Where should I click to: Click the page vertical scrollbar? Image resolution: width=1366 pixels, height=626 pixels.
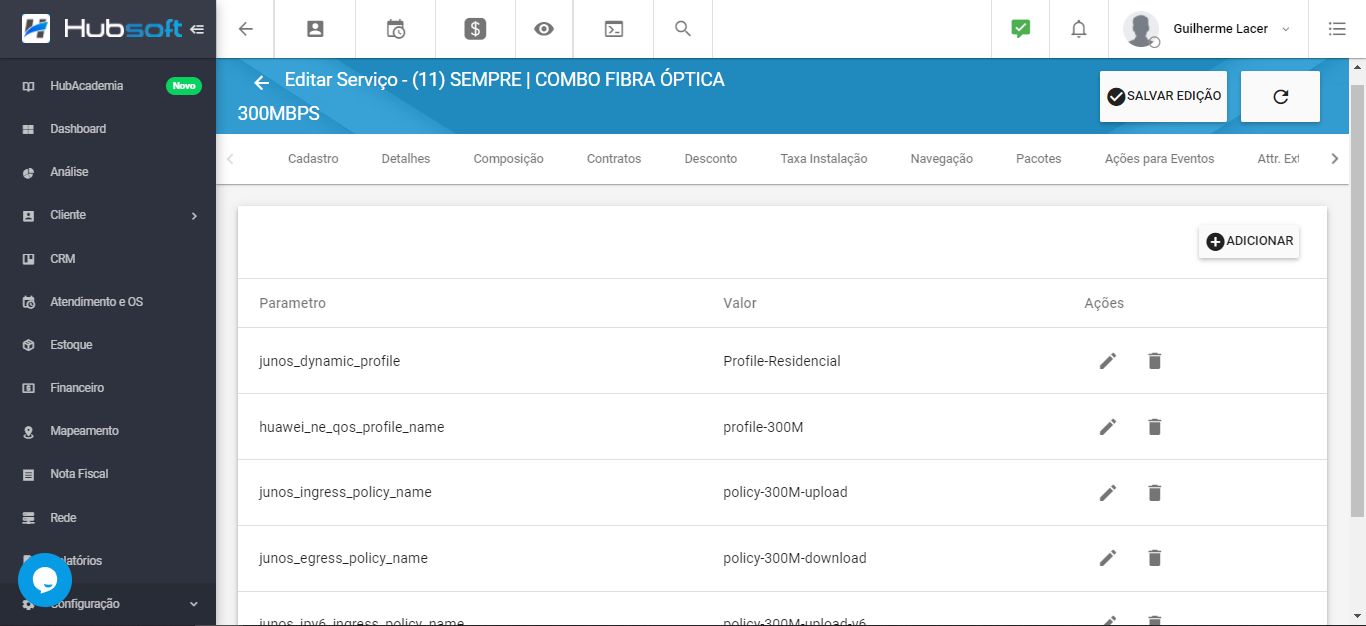[x=1357, y=300]
